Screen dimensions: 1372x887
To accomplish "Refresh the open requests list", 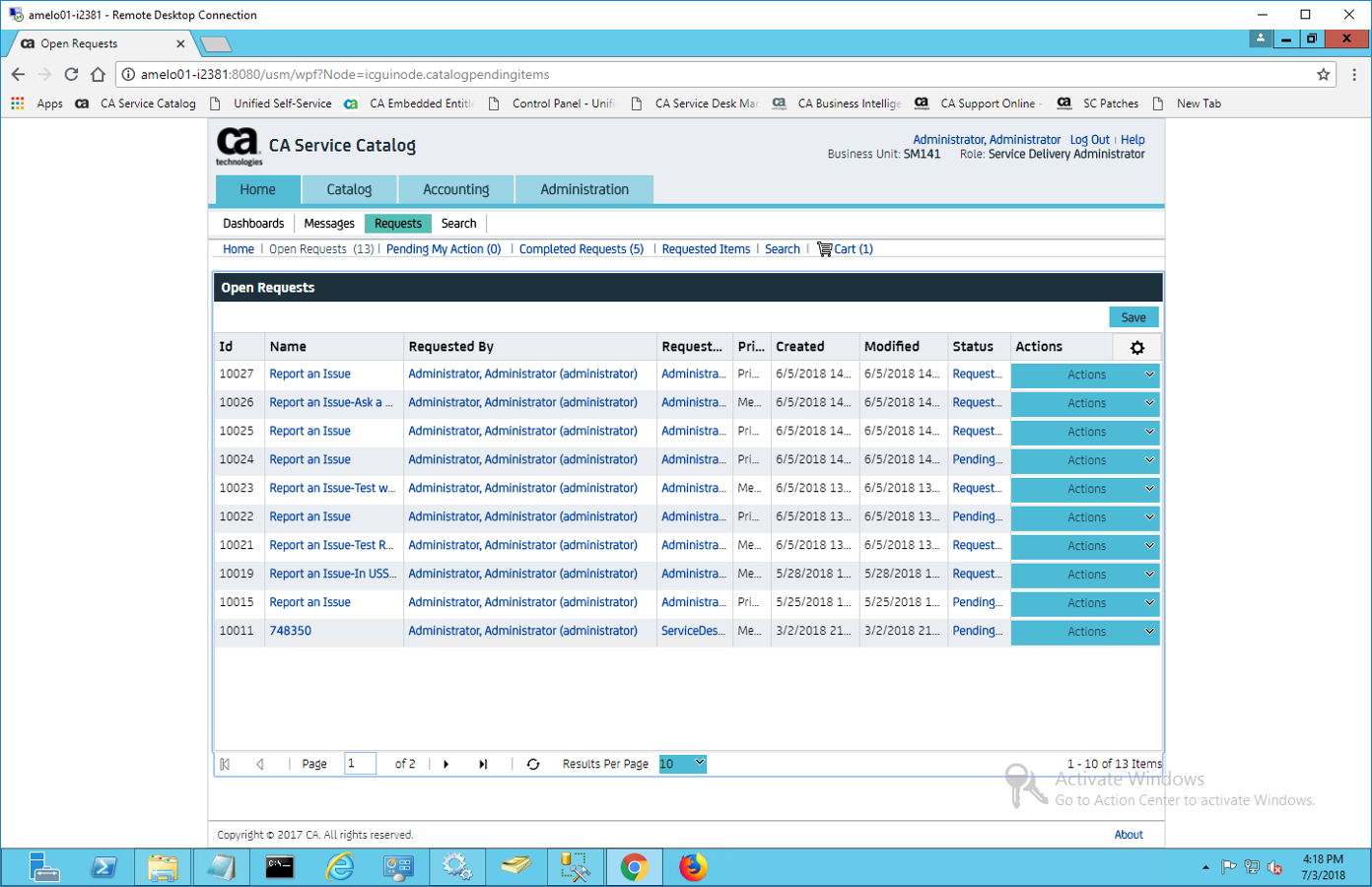I will (x=533, y=764).
